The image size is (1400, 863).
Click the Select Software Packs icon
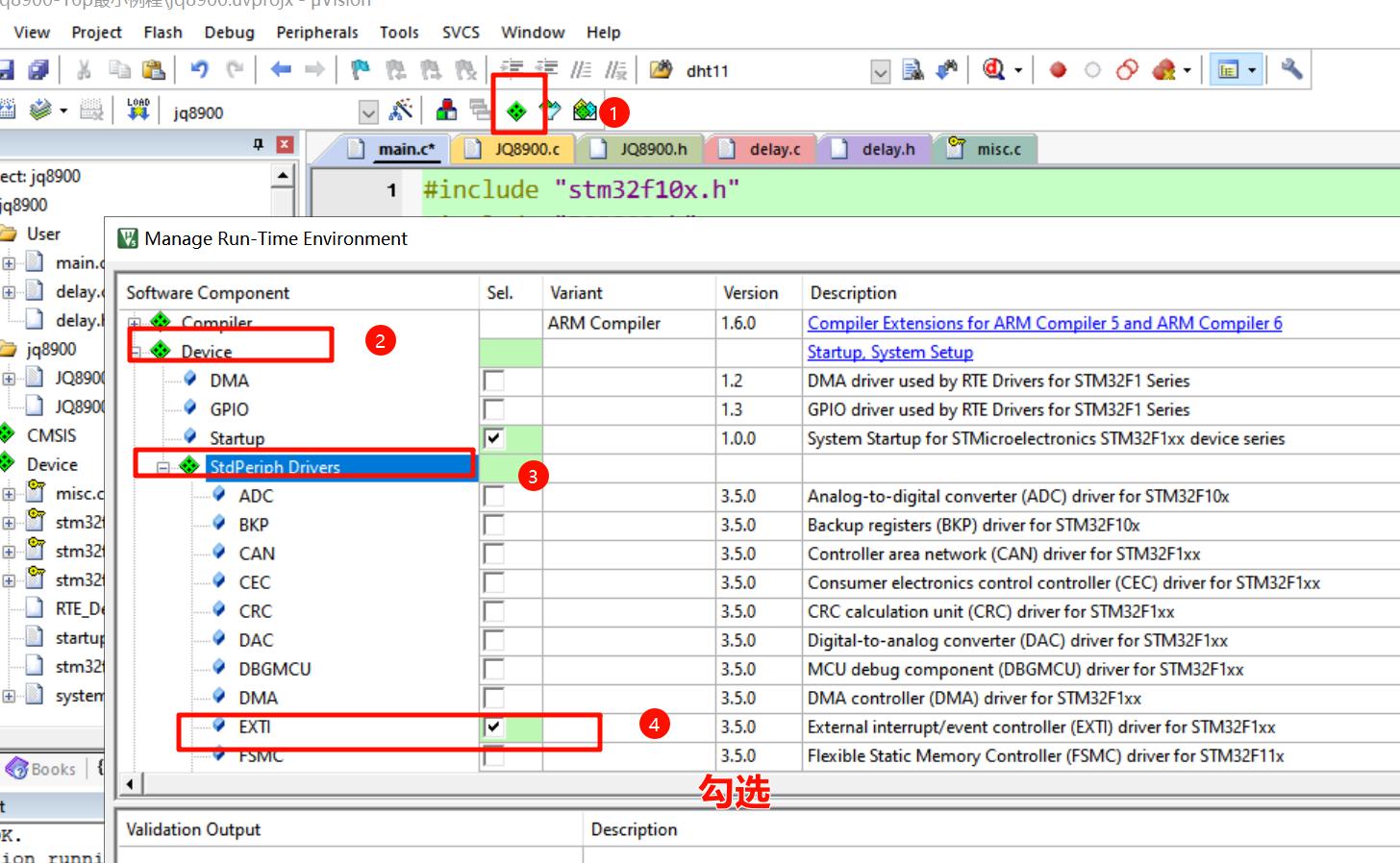pos(550,111)
